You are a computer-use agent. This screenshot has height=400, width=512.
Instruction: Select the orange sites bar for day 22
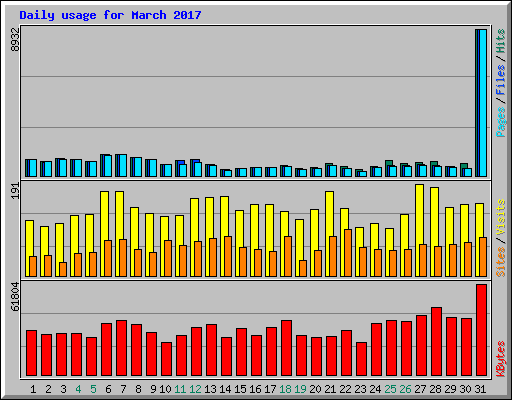348,253
